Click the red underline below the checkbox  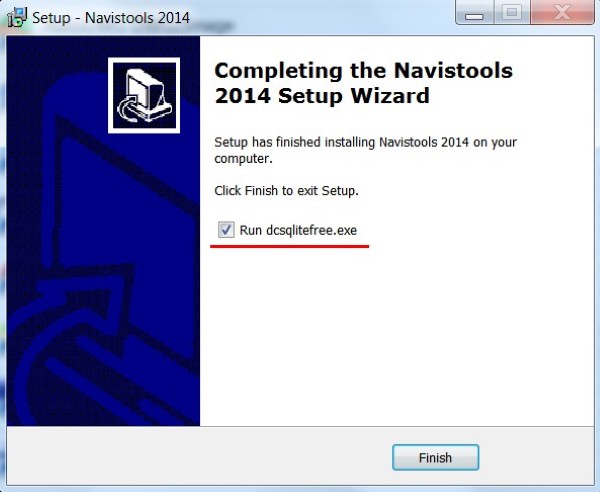pyautogui.click(x=289, y=246)
